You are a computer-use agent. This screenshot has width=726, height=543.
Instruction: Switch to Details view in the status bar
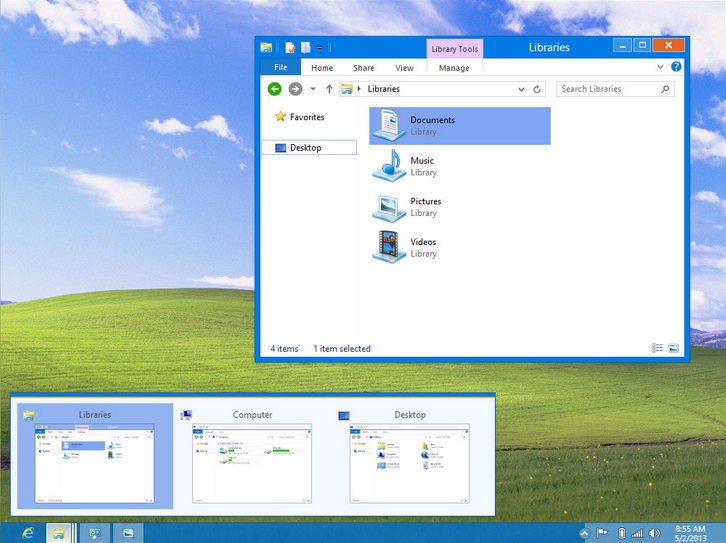pos(657,348)
